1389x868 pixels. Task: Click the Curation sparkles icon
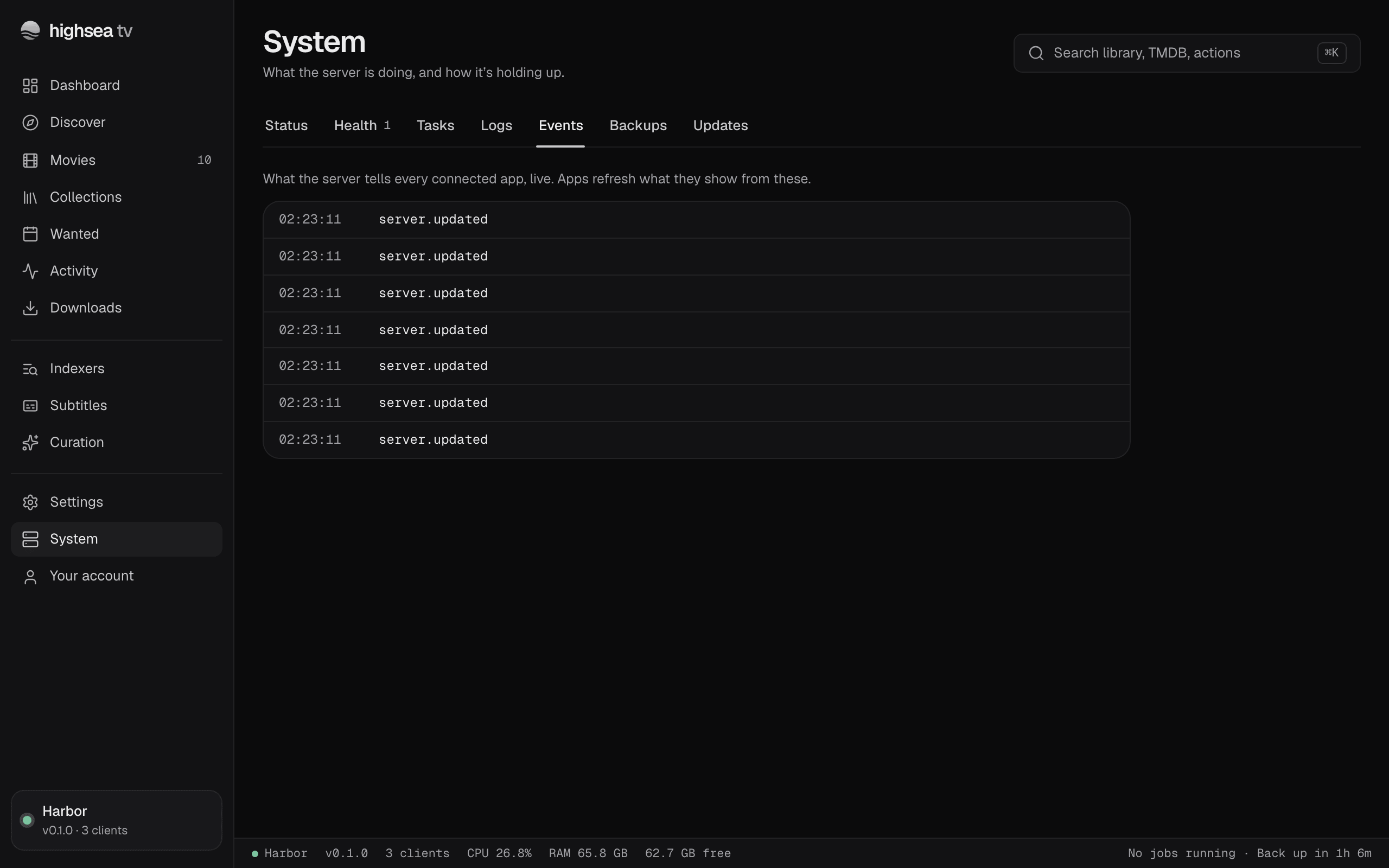point(30,443)
